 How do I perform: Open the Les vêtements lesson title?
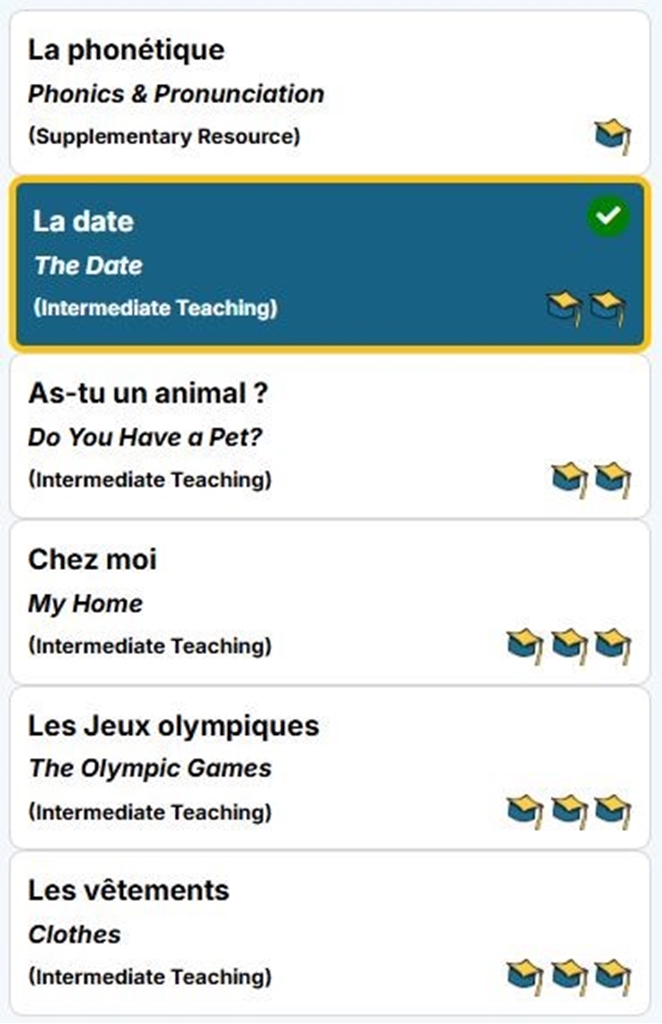click(128, 890)
